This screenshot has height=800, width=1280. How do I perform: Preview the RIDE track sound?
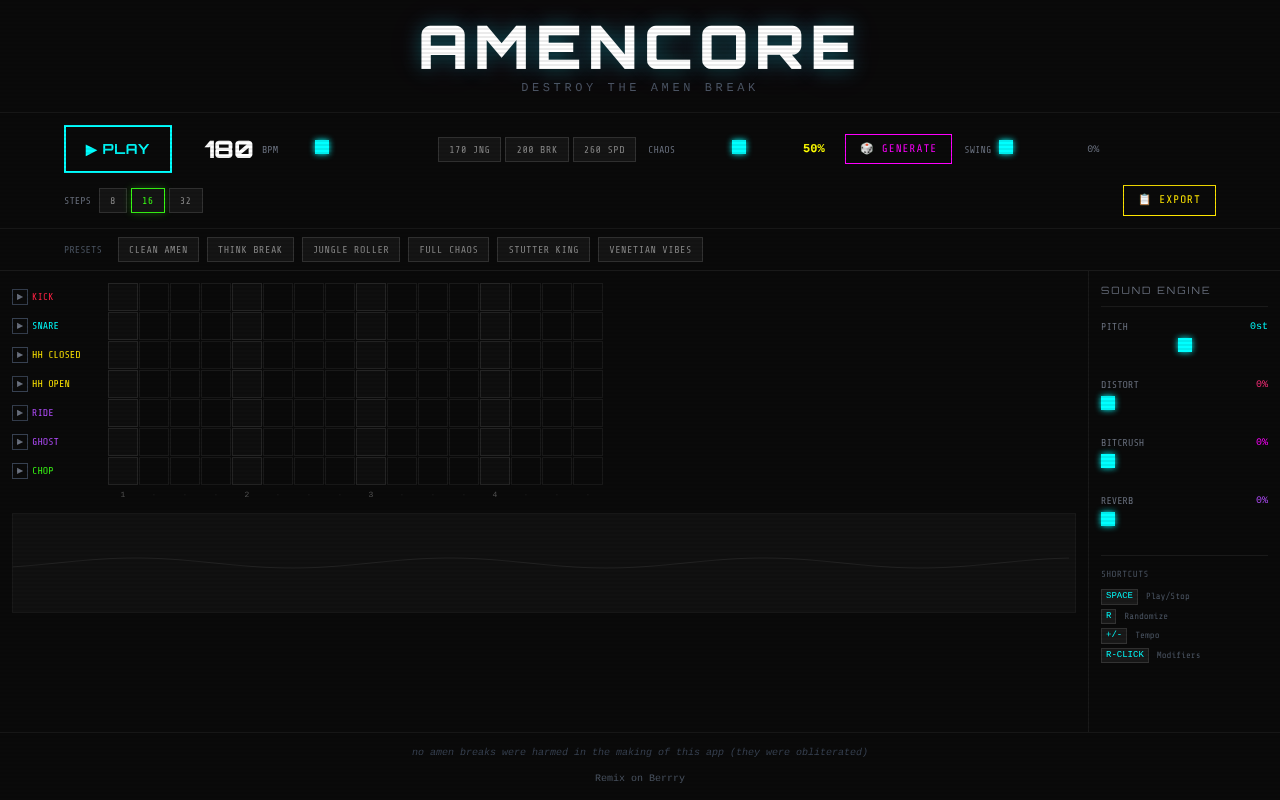coord(20,413)
